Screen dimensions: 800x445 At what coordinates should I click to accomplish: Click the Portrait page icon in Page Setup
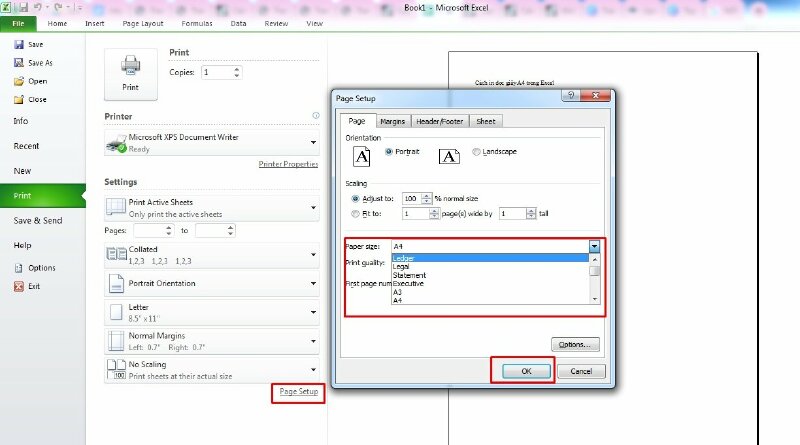(362, 156)
